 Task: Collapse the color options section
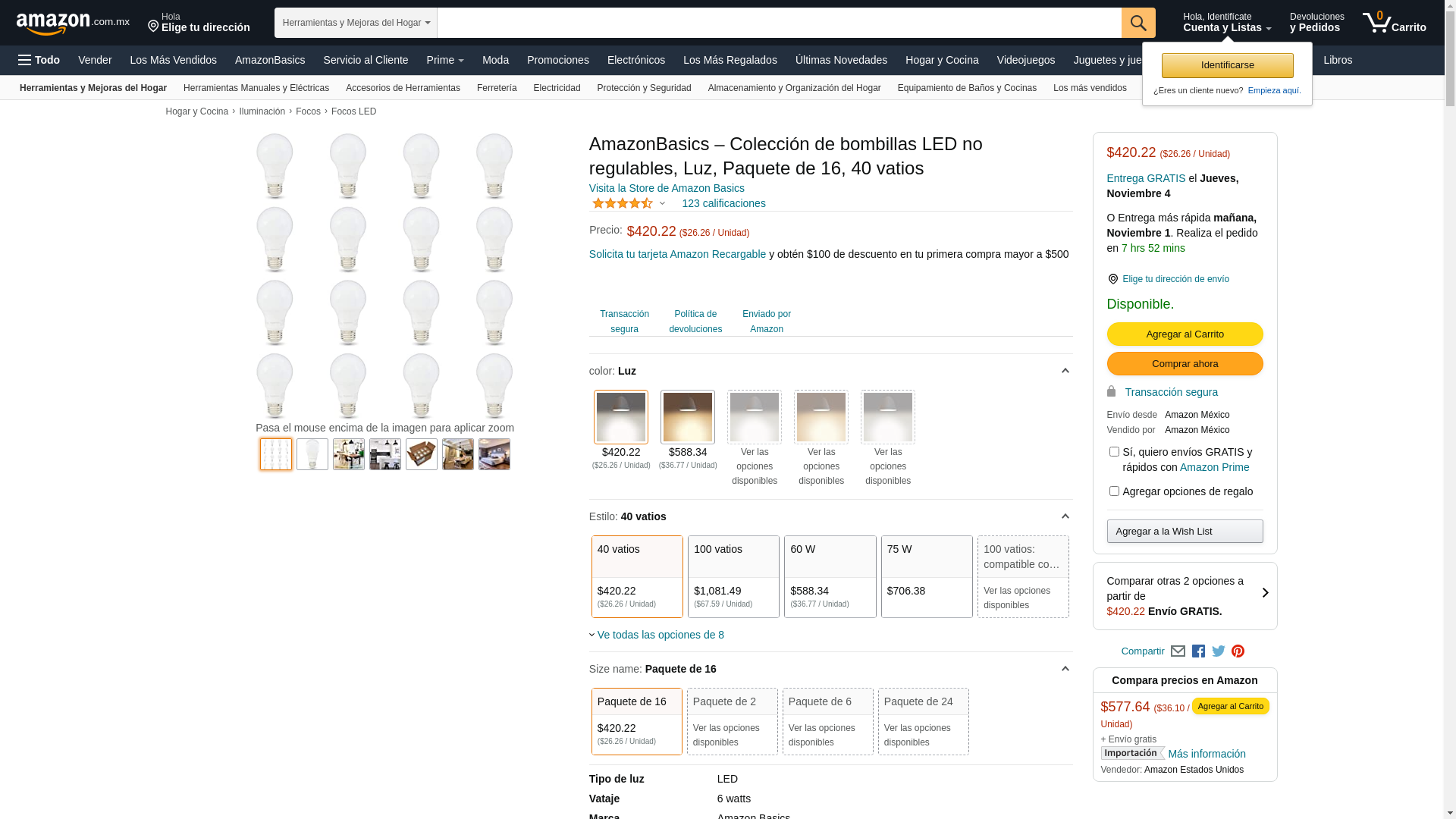tap(1065, 371)
